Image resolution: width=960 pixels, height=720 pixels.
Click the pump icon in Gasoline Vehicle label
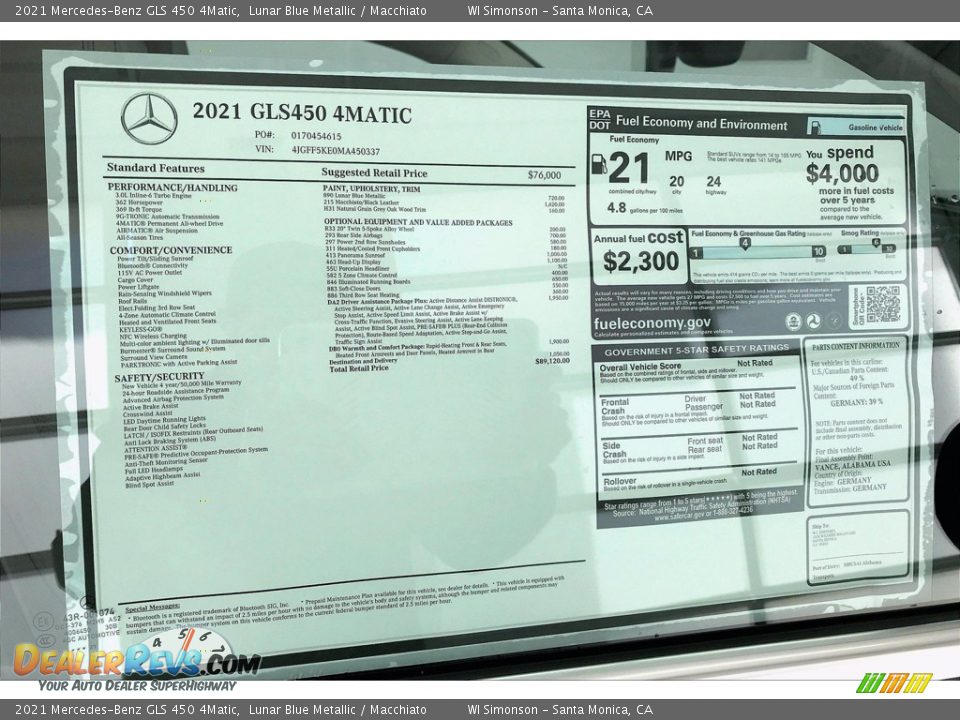(x=815, y=127)
